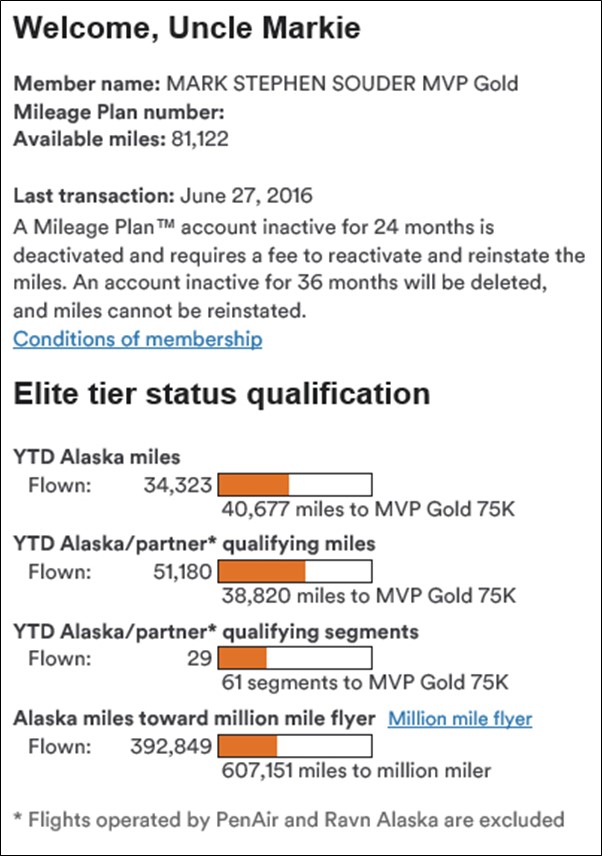Open the Million mile flyer link
602x856 pixels.
(x=460, y=718)
